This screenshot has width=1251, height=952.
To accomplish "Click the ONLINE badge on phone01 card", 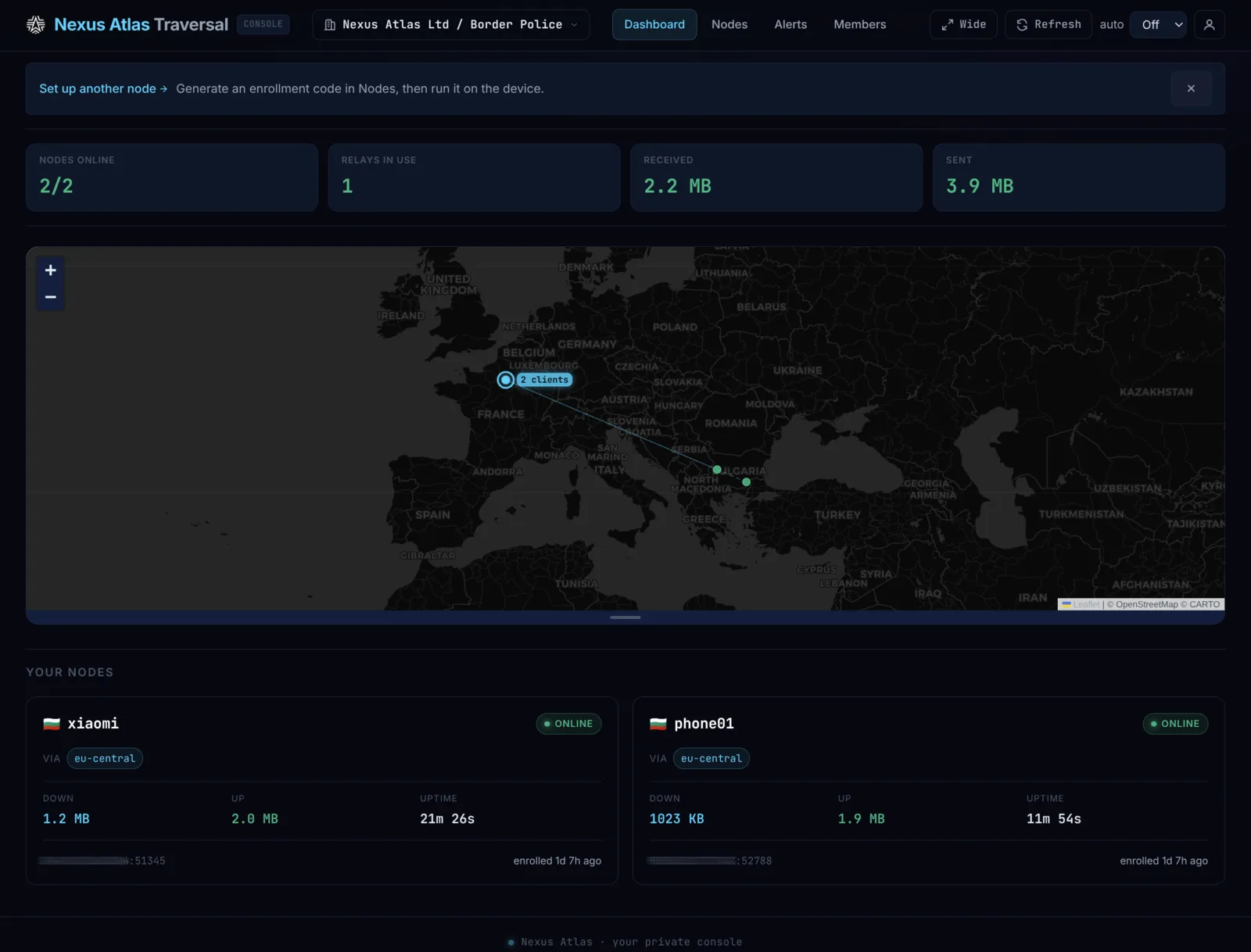I will (1175, 724).
